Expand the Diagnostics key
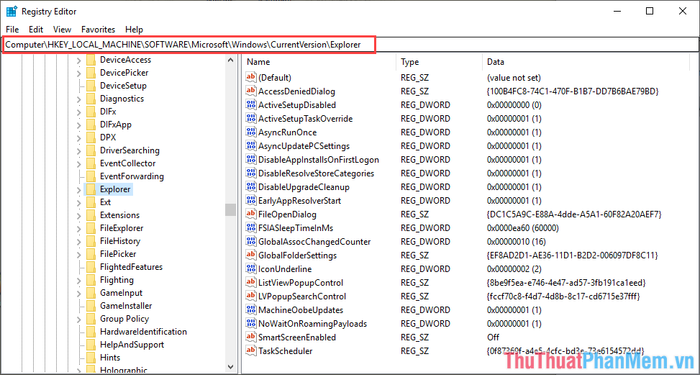The image size is (700, 375). tap(79, 99)
